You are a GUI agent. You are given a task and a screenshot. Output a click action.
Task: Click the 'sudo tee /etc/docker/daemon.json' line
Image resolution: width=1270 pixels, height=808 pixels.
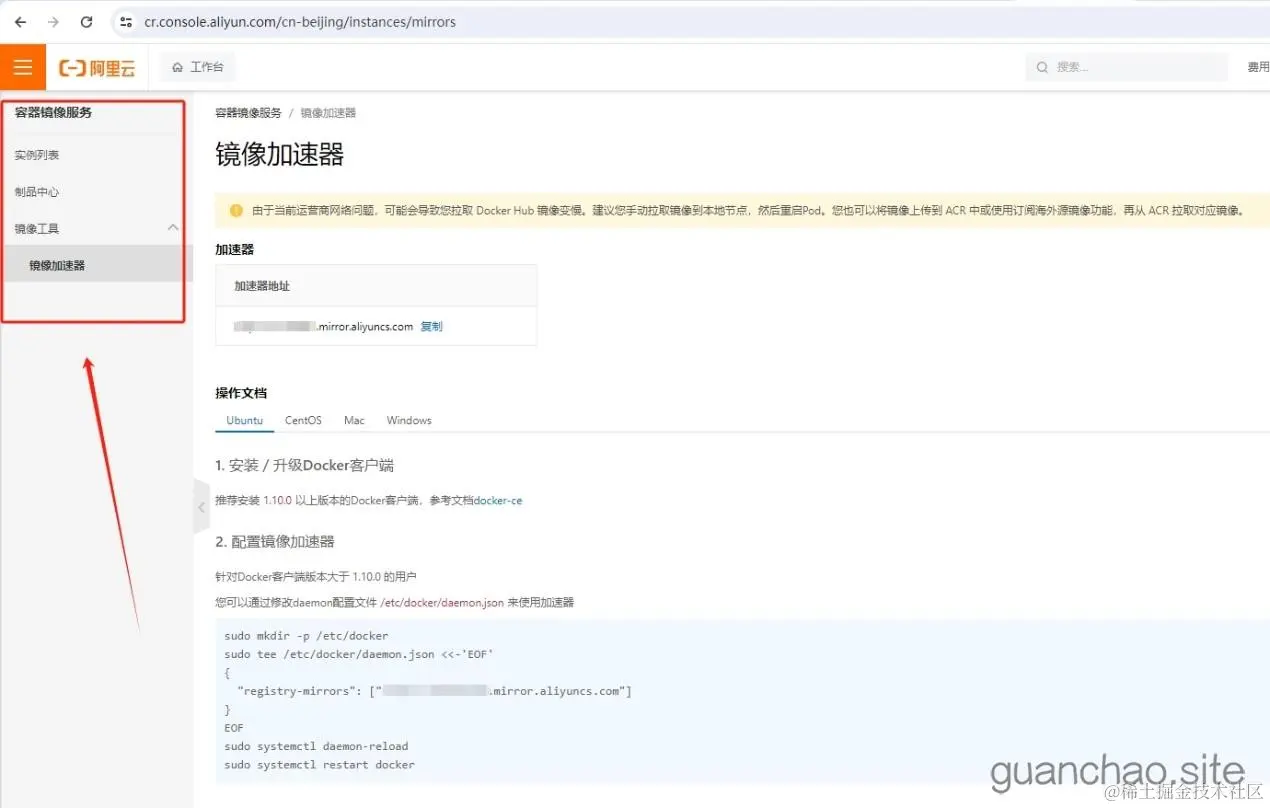pyautogui.click(x=359, y=654)
